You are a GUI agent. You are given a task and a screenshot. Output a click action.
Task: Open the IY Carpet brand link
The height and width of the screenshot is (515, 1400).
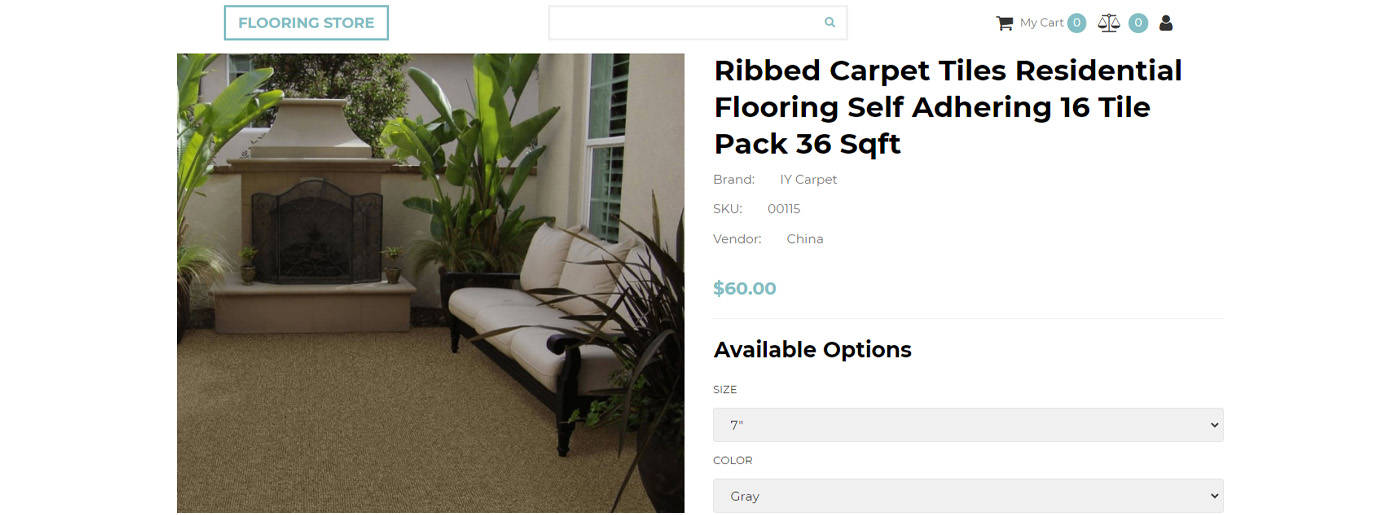808,180
